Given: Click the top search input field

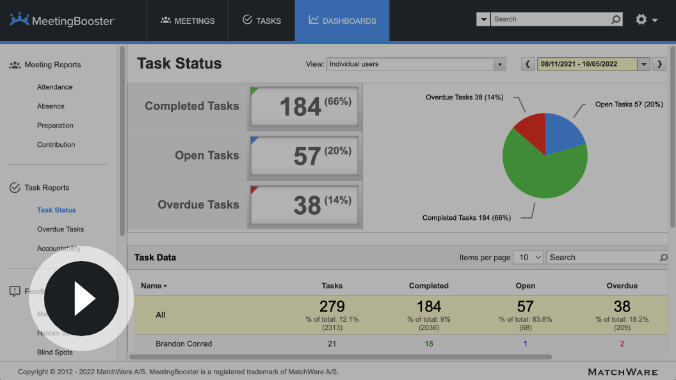Looking at the screenshot, I should click(550, 19).
